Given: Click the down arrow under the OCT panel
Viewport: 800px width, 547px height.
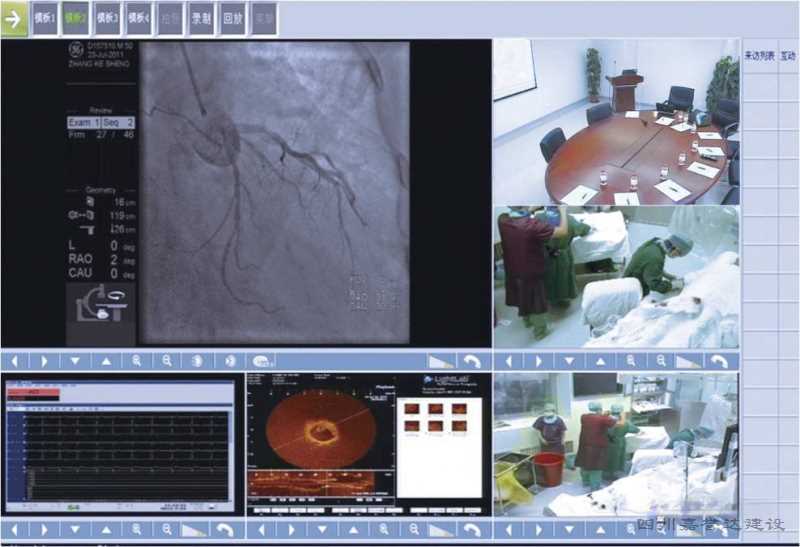Looking at the screenshot, I should tap(322, 529).
